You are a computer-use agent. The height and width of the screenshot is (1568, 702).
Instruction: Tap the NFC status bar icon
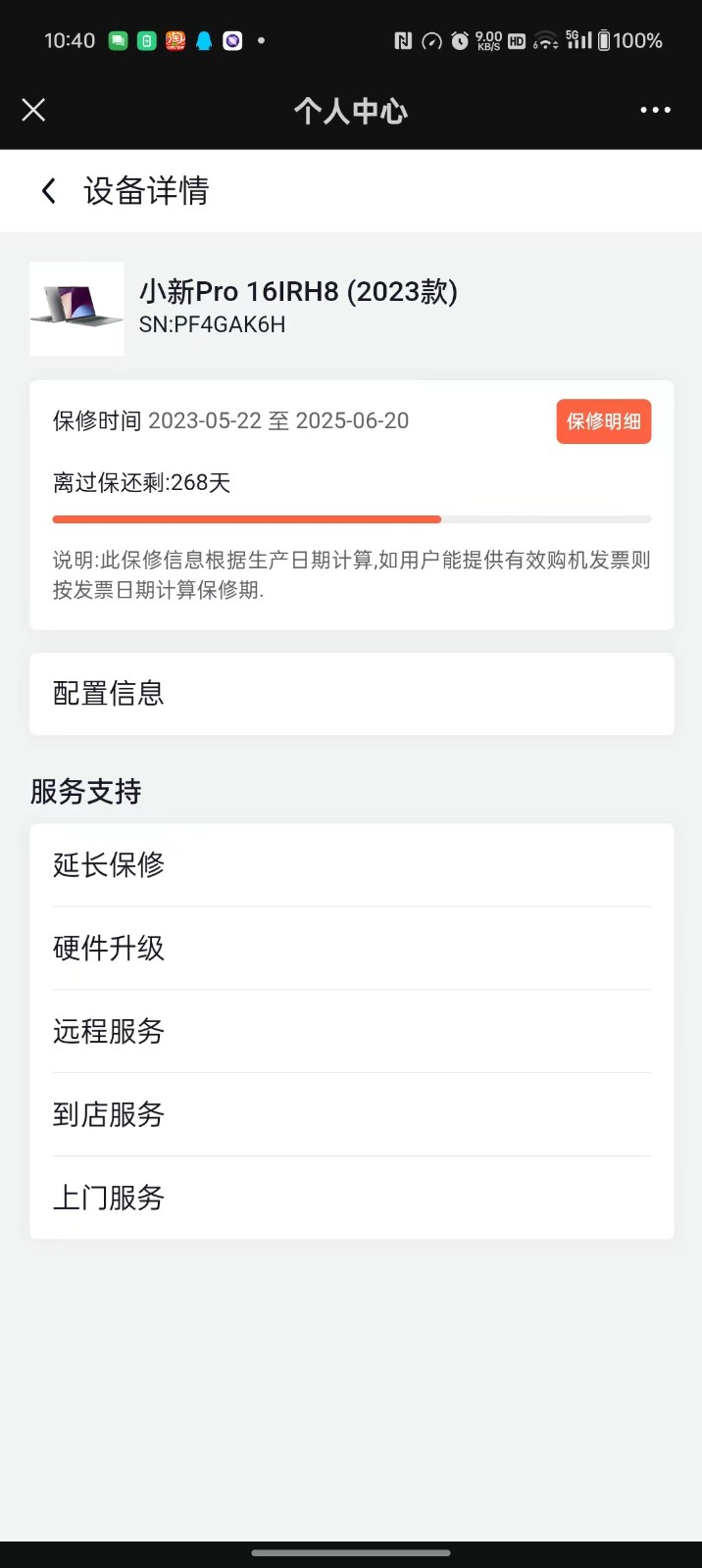pos(403,40)
